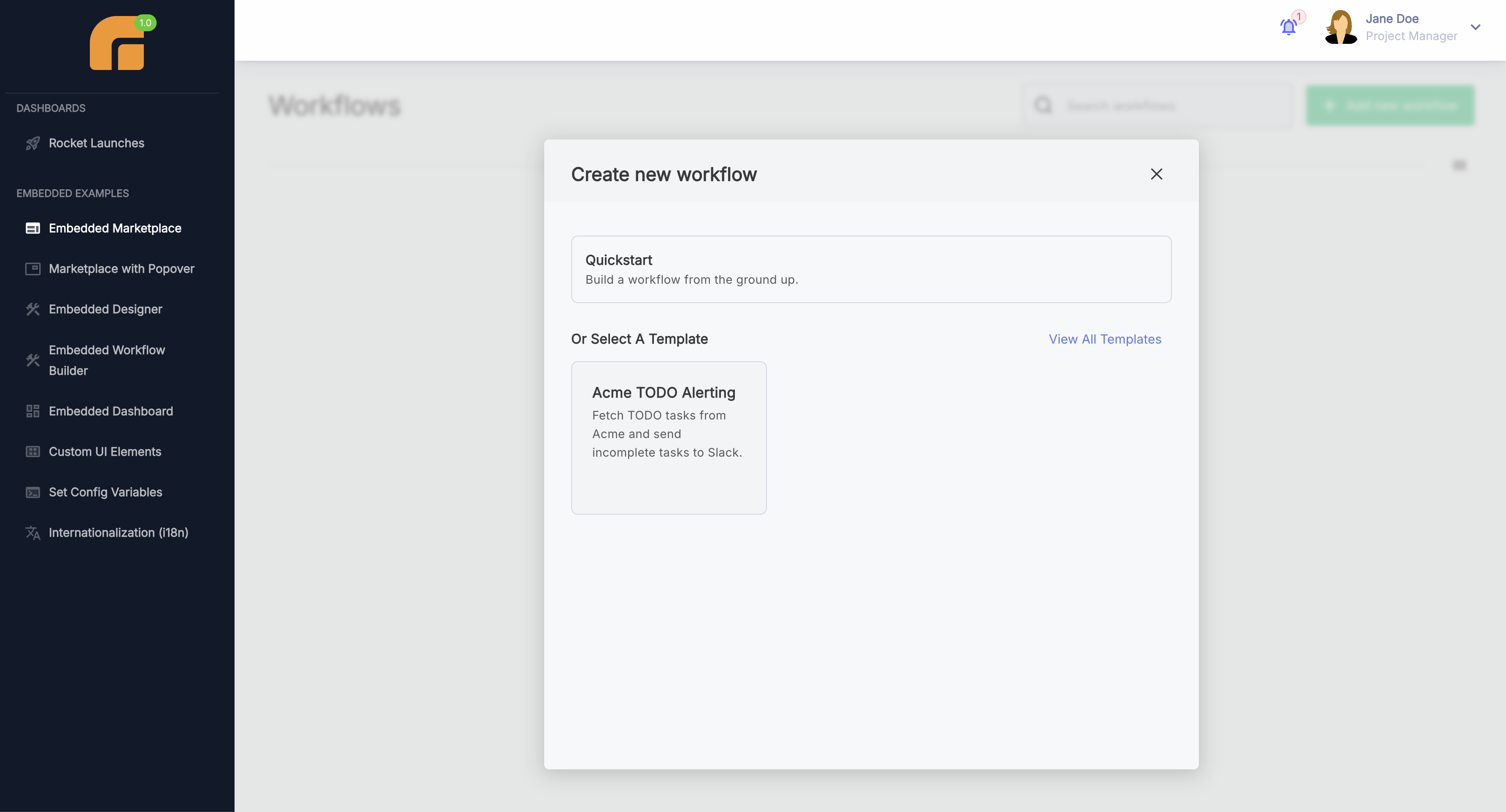
Task: Open the Embedded Dashboard menu entry
Action: point(111,411)
